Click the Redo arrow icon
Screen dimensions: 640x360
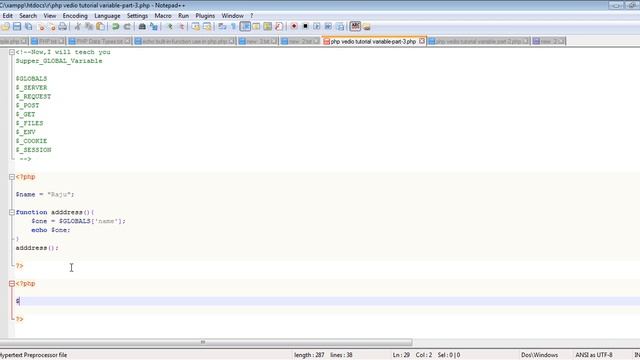[x=127, y=27]
